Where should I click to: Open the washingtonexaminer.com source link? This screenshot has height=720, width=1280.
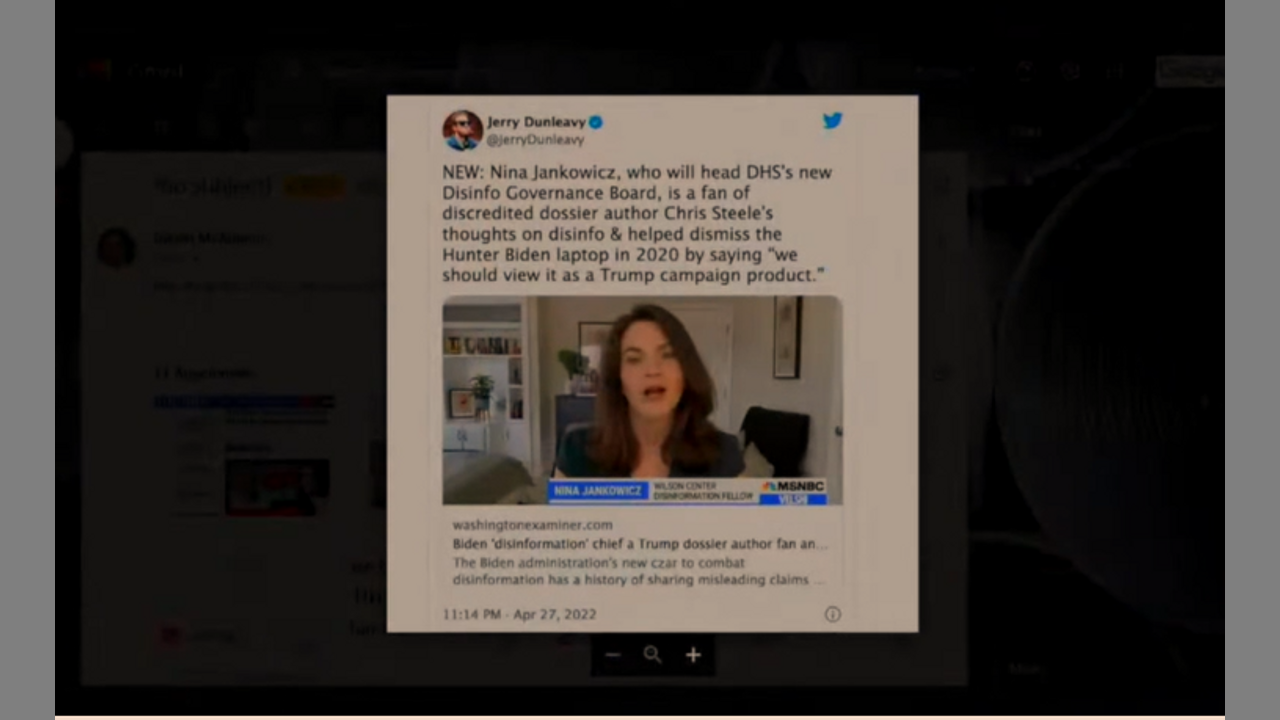point(532,524)
